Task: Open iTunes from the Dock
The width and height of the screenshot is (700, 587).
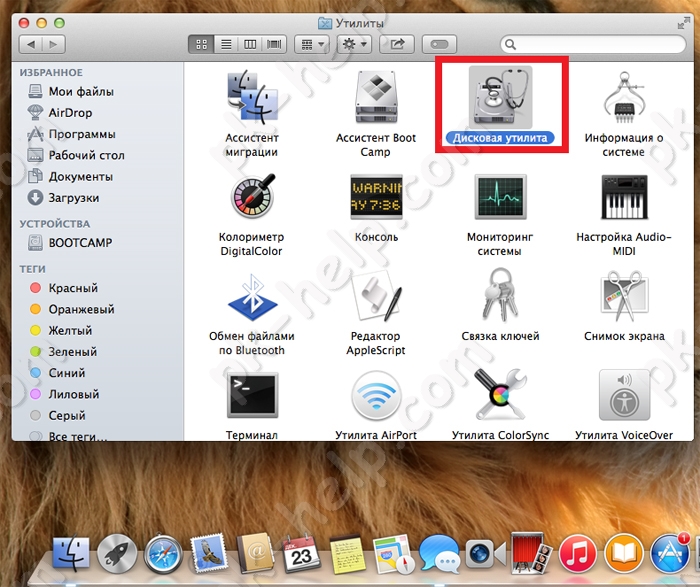Action: click(578, 554)
